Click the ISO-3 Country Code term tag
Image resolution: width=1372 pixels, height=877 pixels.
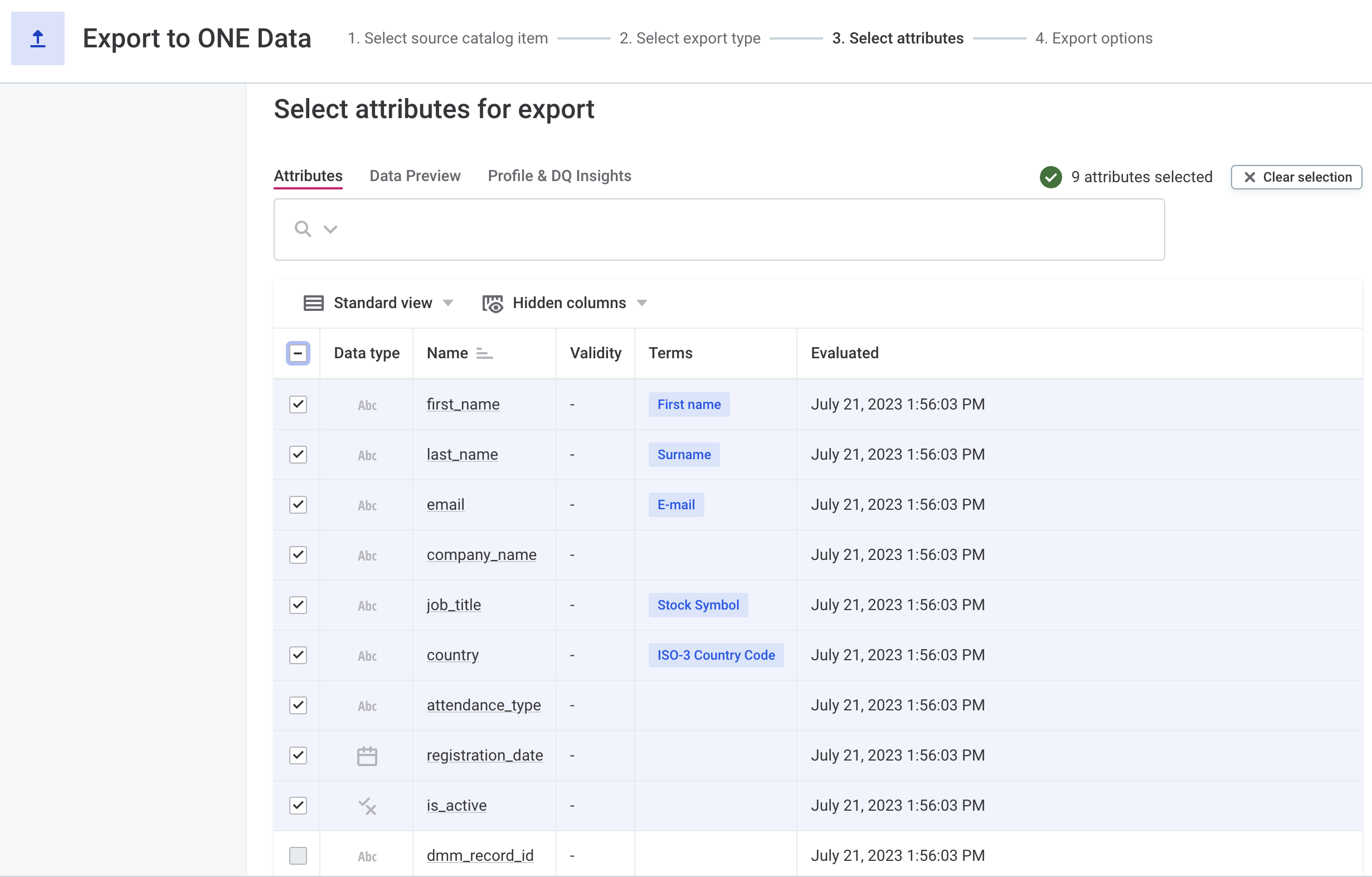click(x=716, y=655)
